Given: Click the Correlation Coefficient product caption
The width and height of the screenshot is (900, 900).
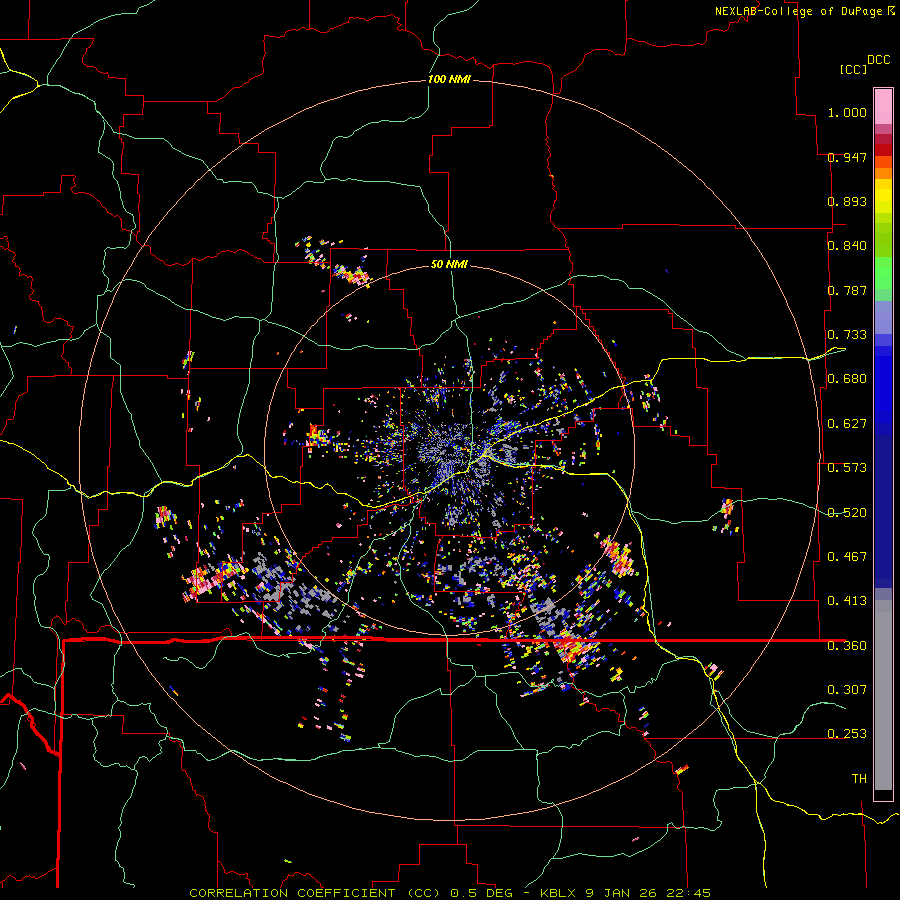Looking at the screenshot, I should (x=450, y=893).
